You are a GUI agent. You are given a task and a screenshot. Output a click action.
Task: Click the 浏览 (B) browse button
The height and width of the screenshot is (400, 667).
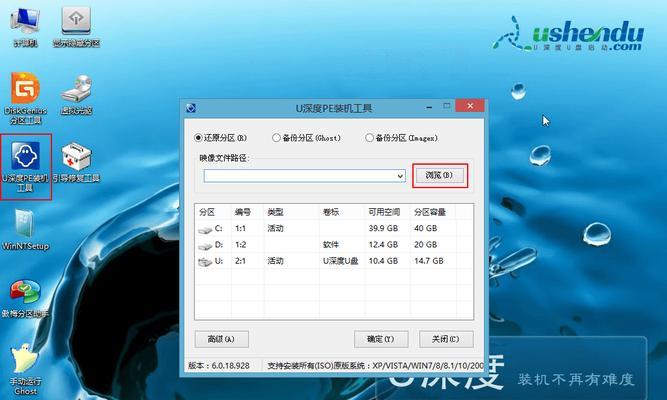pos(439,175)
